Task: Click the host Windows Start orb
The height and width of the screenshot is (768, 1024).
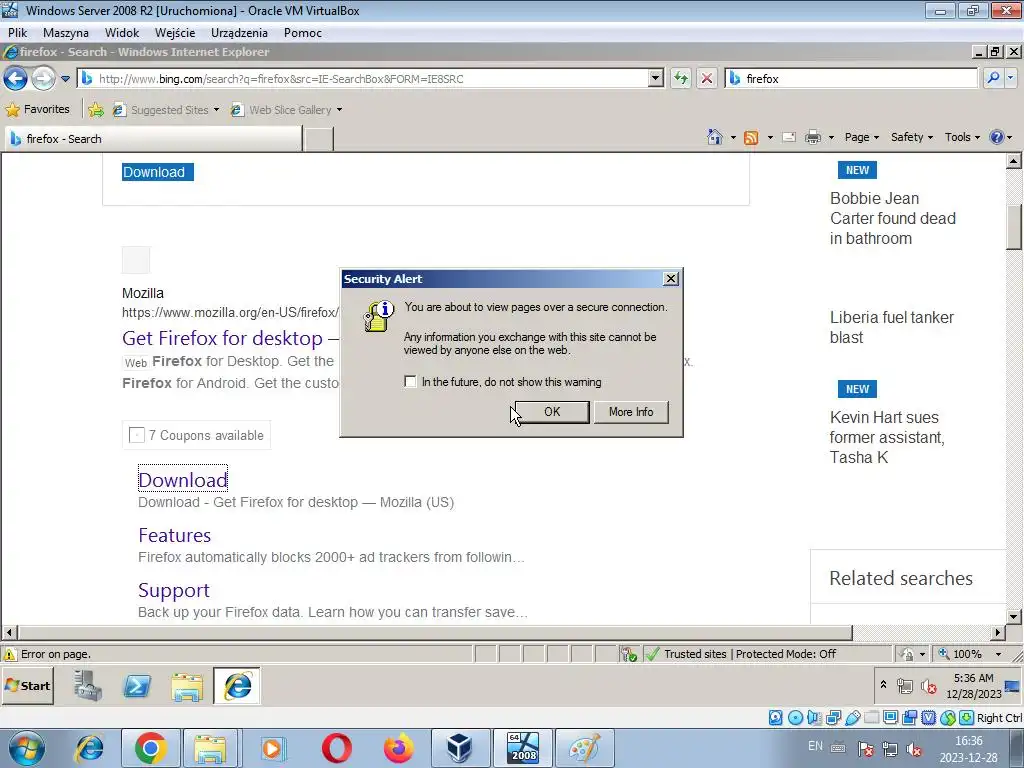Action: pos(27,748)
